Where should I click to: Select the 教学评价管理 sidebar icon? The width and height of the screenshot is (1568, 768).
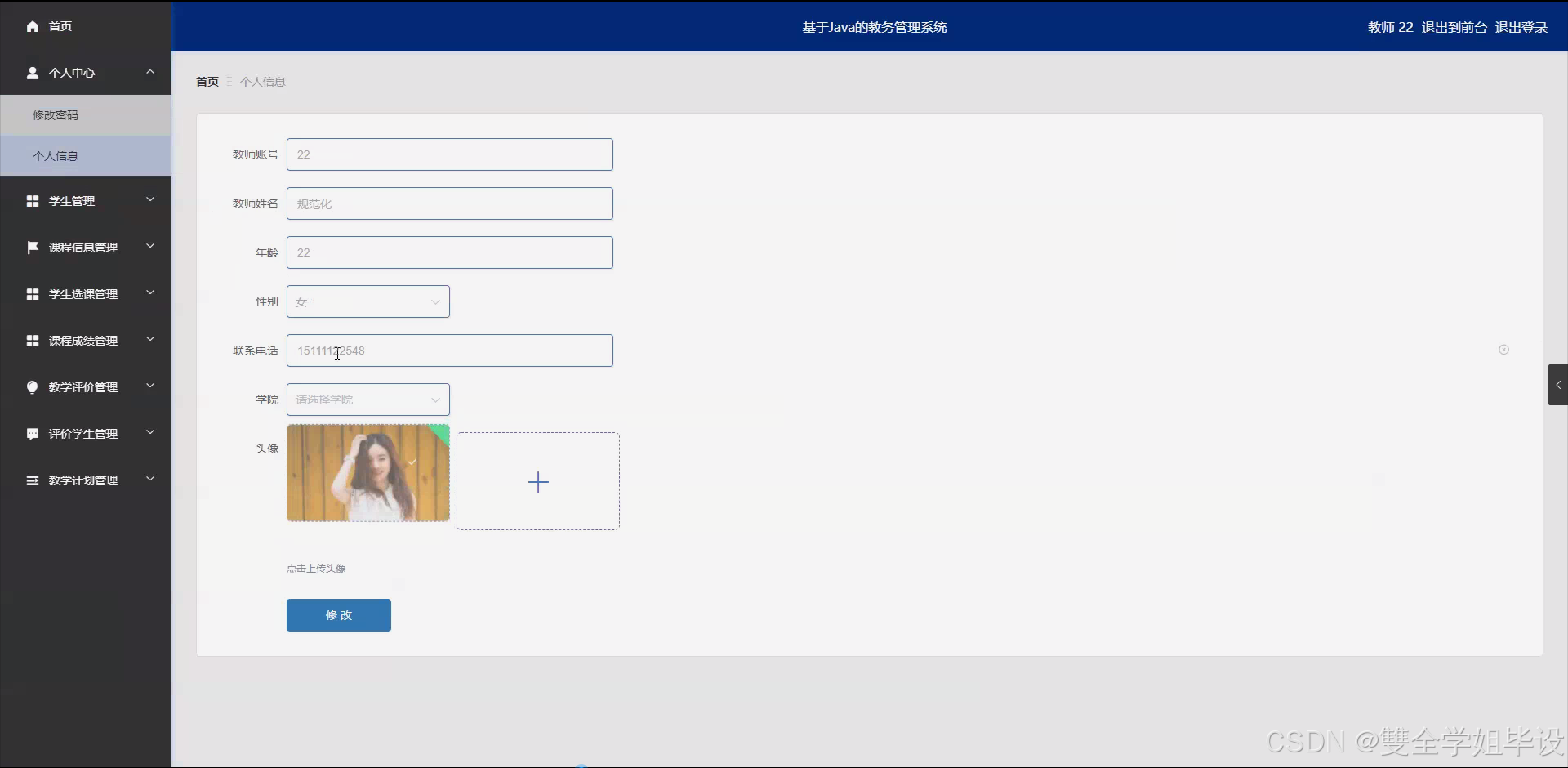click(33, 387)
